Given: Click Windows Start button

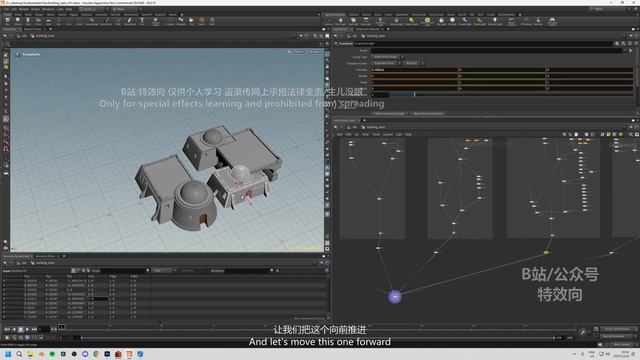Looking at the screenshot, I should pos(8,354).
